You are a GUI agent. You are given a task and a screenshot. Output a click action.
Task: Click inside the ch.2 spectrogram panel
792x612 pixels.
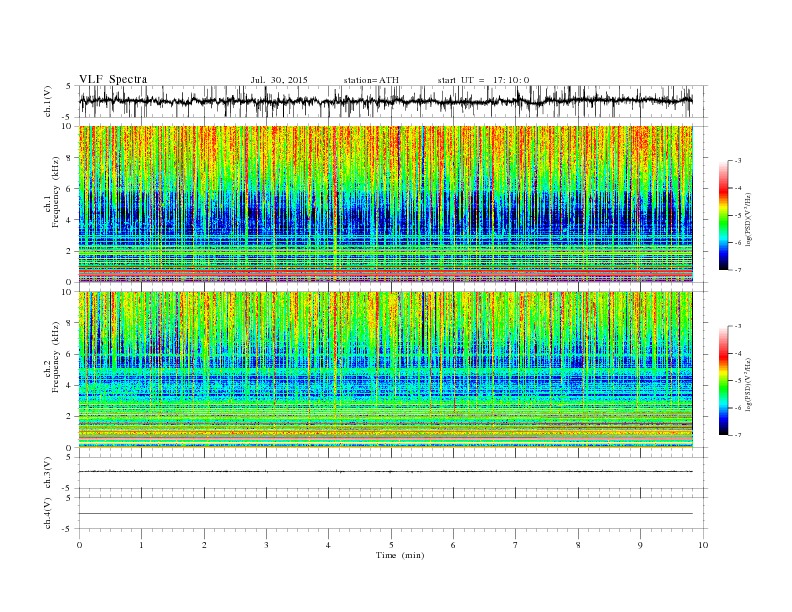coord(386,369)
